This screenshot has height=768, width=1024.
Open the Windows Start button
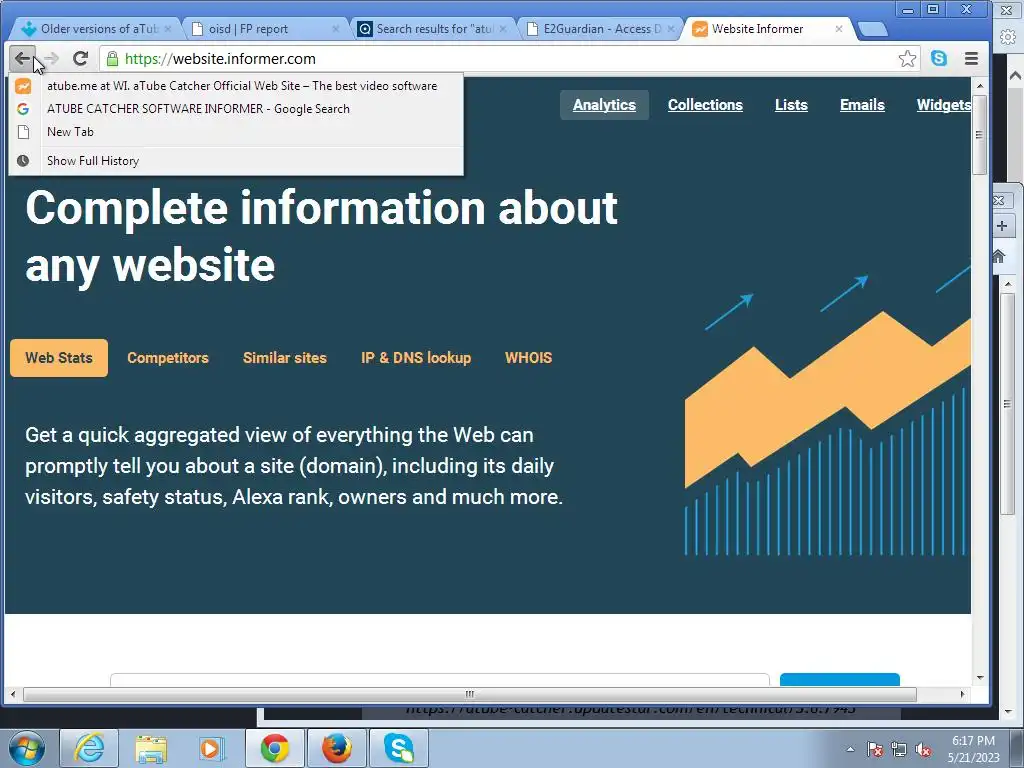tap(26, 748)
